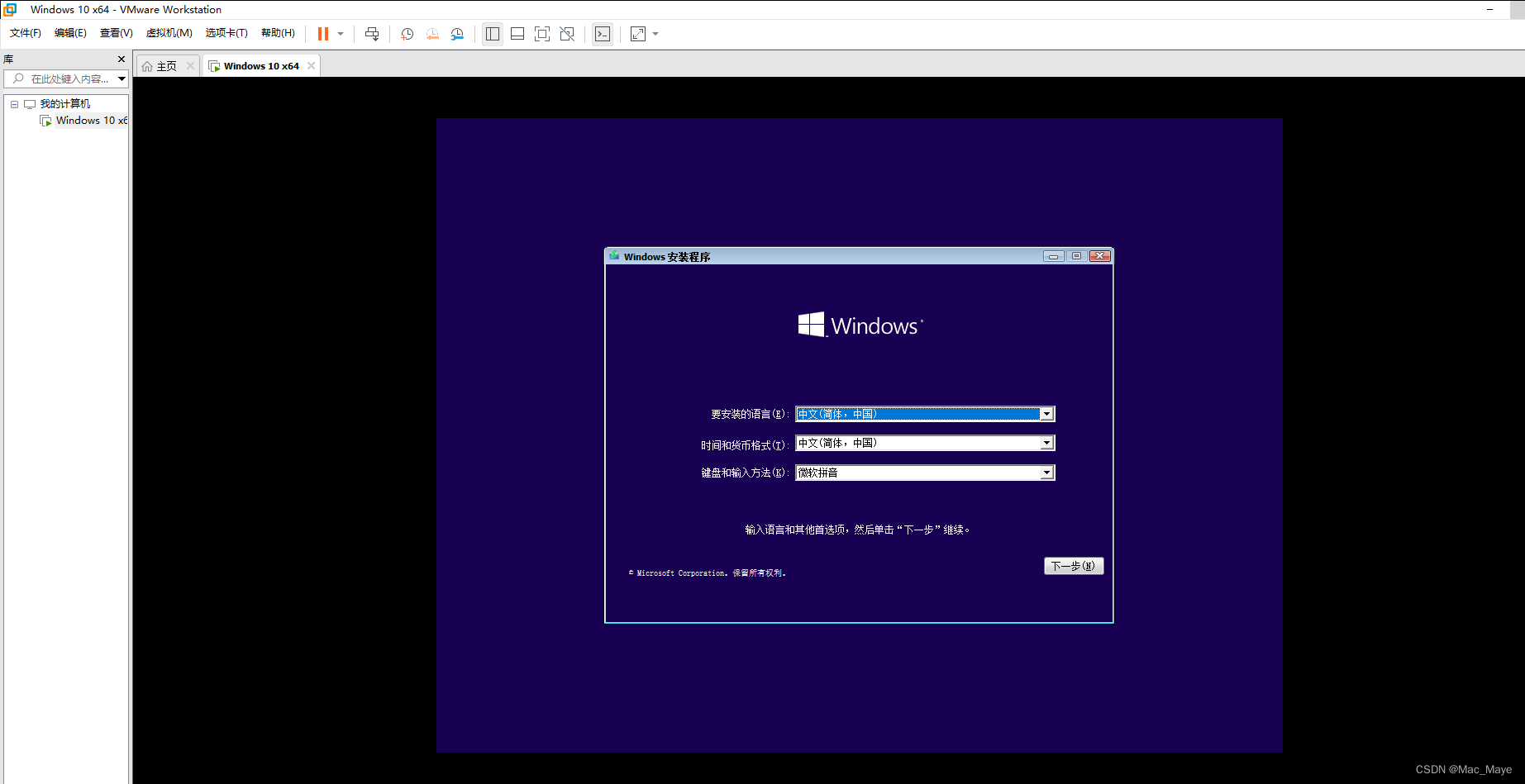Click the 库 panel title

click(8, 59)
